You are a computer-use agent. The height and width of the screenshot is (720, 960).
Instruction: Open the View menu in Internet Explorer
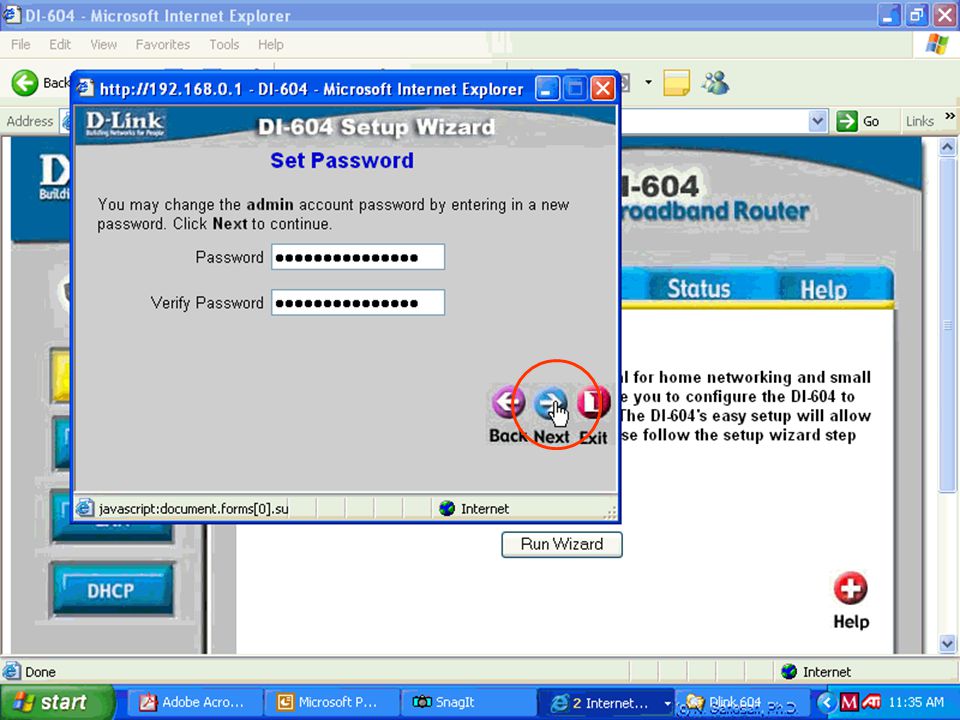[x=103, y=45]
